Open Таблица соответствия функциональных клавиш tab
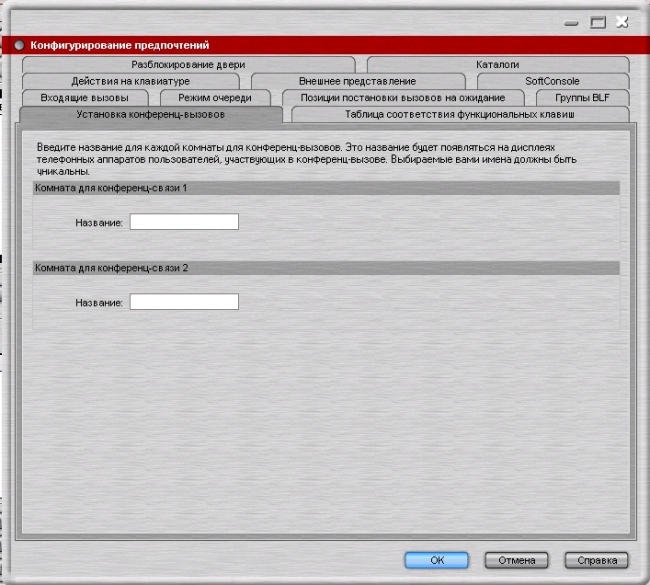 (460, 114)
